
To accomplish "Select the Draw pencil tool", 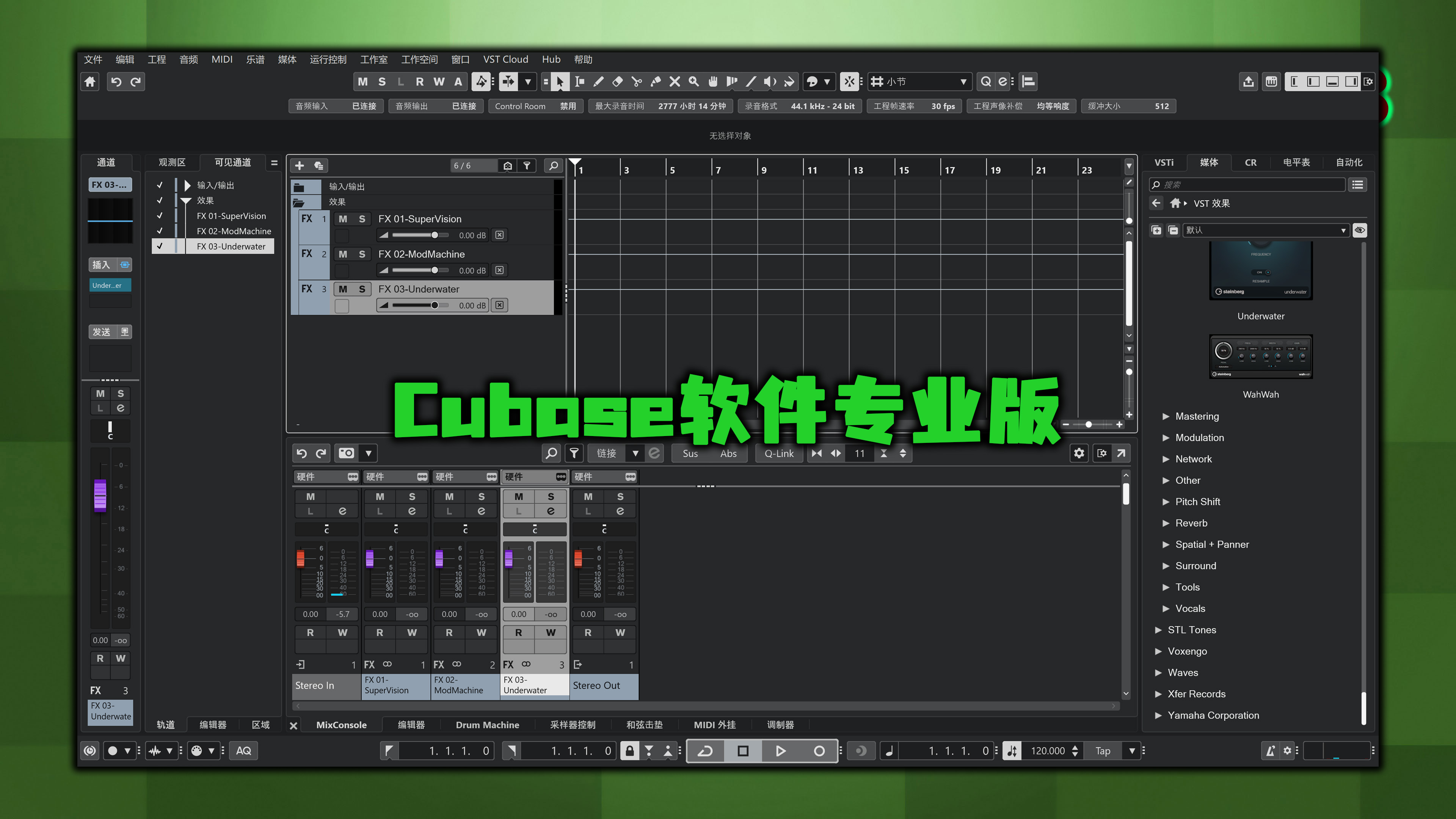I will point(598,82).
